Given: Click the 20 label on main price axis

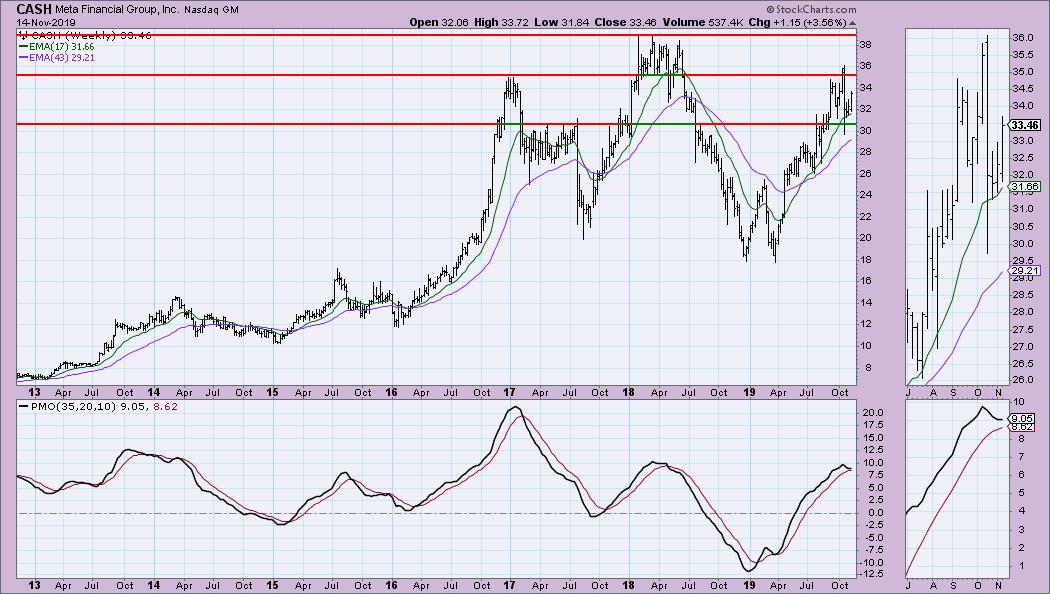Looking at the screenshot, I should coord(865,238).
